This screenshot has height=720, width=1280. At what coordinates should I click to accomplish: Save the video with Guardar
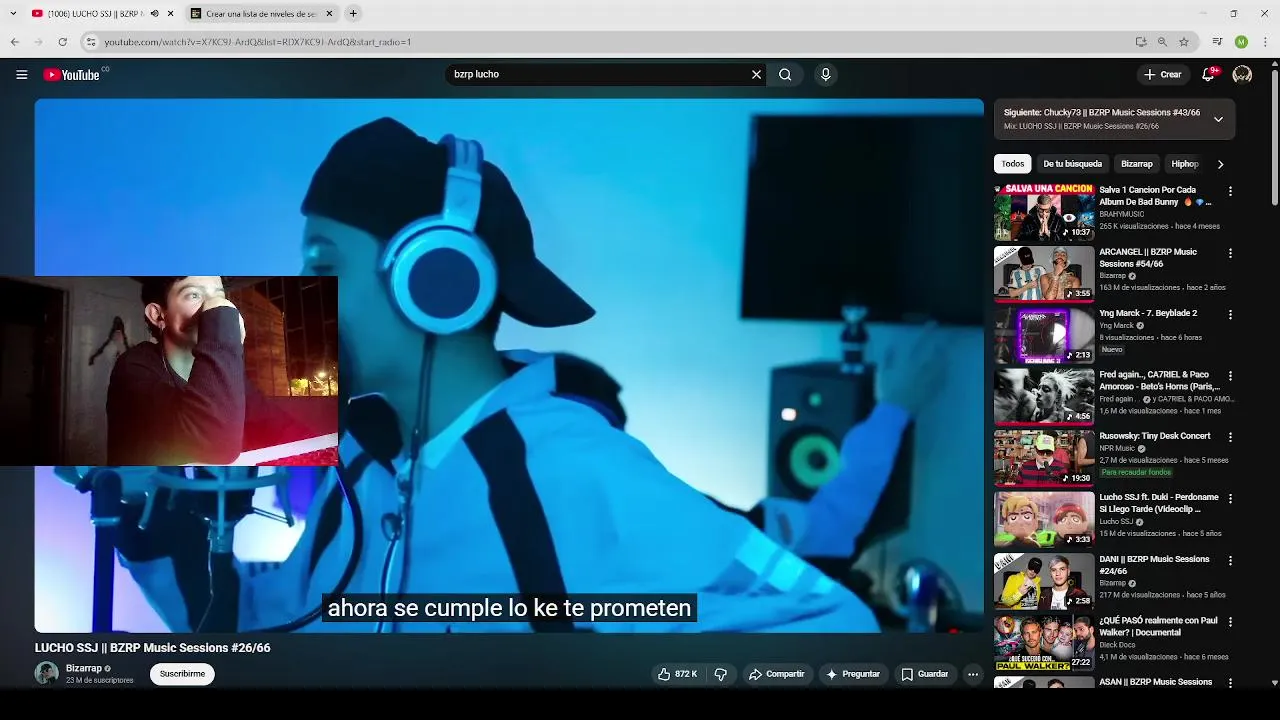924,674
